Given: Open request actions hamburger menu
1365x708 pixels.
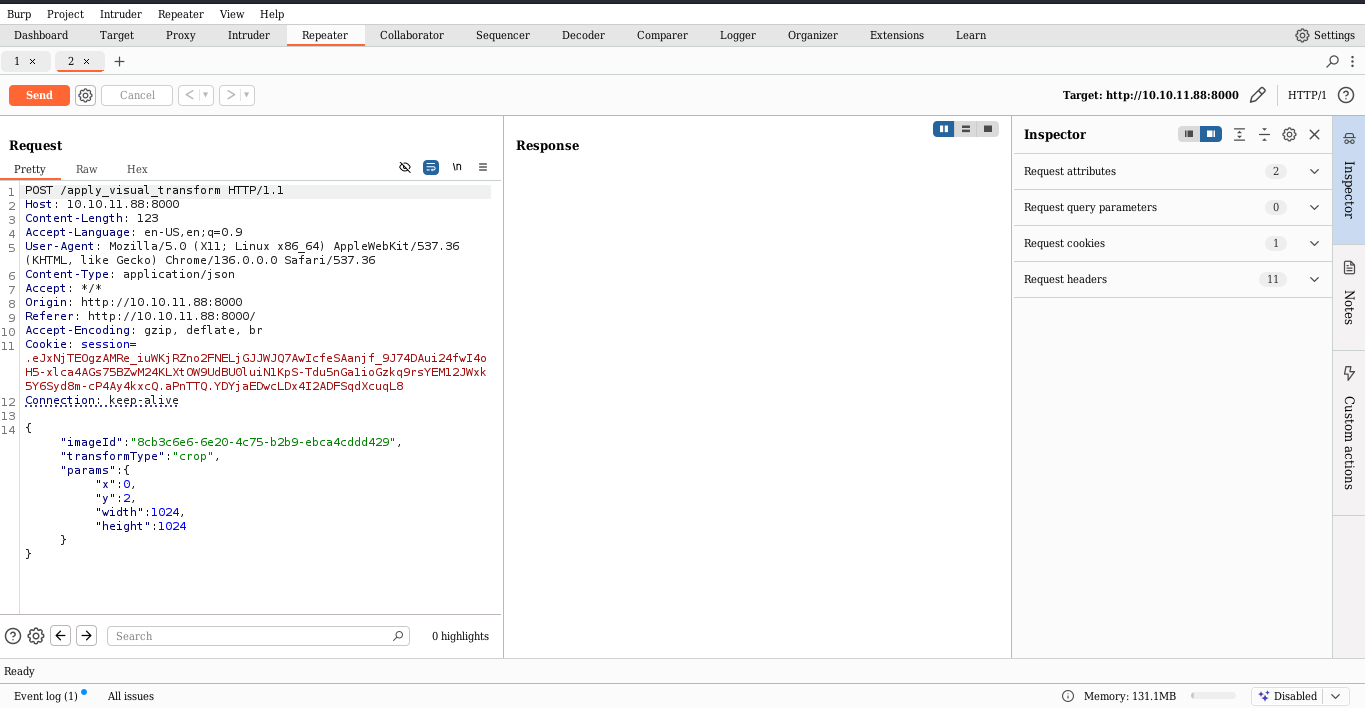Looking at the screenshot, I should [483, 168].
